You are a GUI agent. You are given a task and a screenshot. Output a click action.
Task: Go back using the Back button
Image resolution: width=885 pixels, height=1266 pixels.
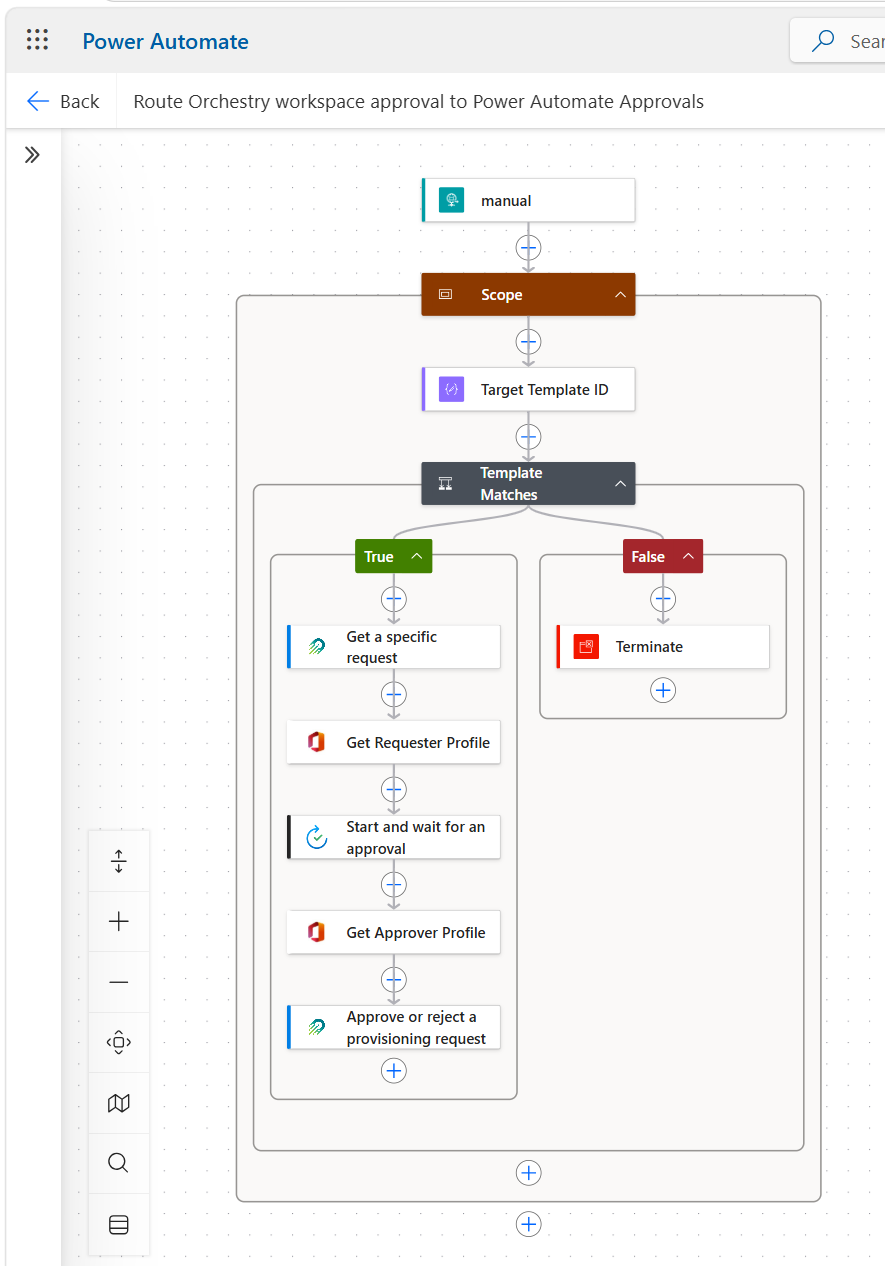tap(63, 101)
